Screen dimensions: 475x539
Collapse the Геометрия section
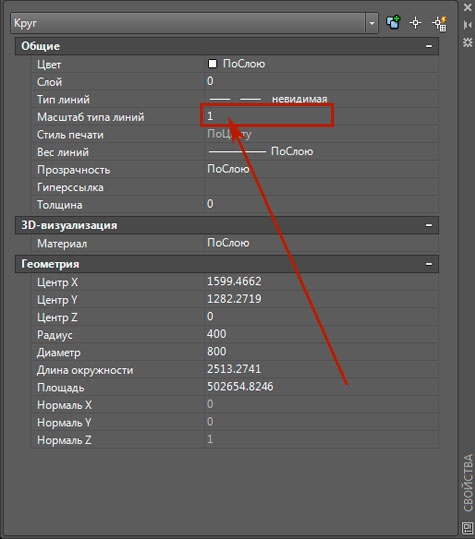coord(429,264)
